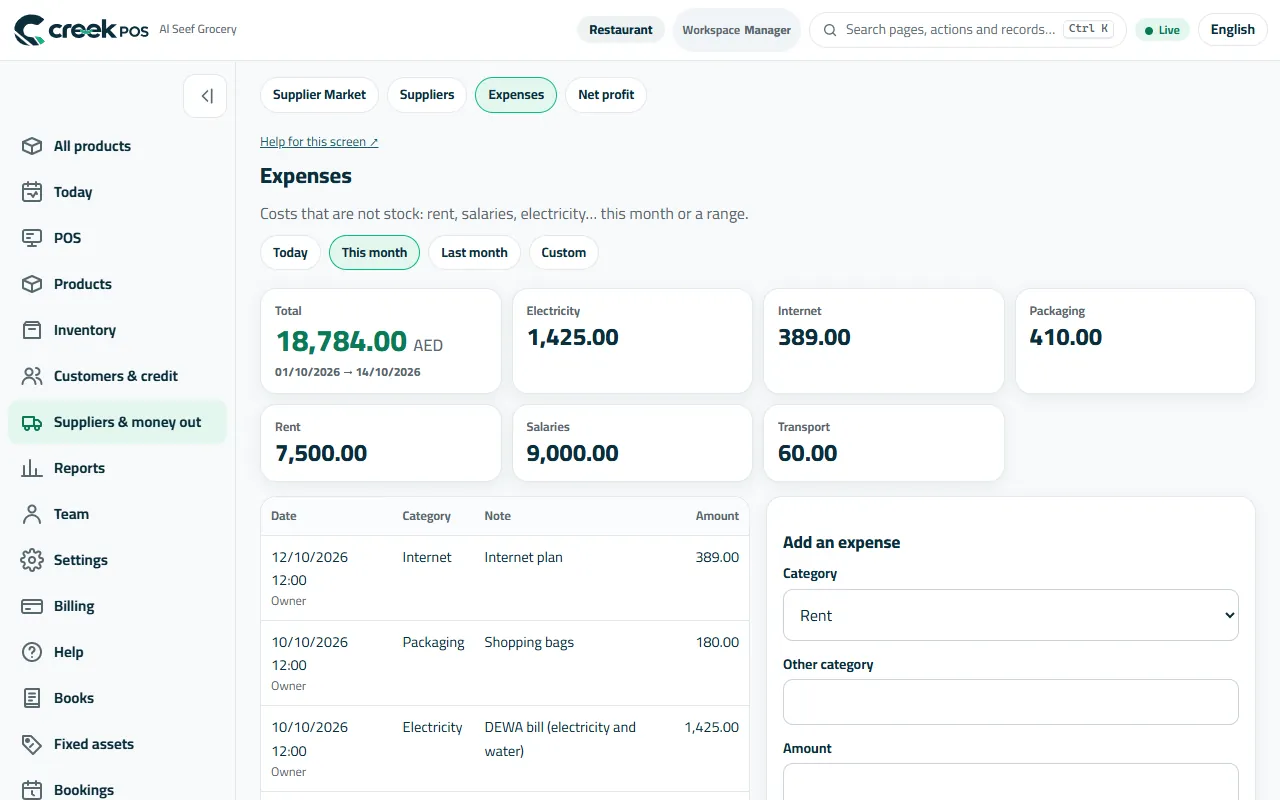
Task: Click the Other category input field
Action: coord(1010,702)
